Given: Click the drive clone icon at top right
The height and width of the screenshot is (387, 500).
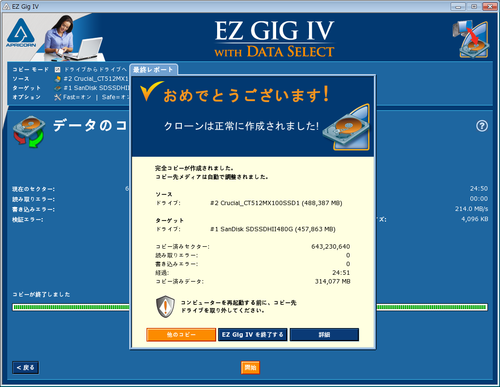Looking at the screenshot, I should click(471, 39).
